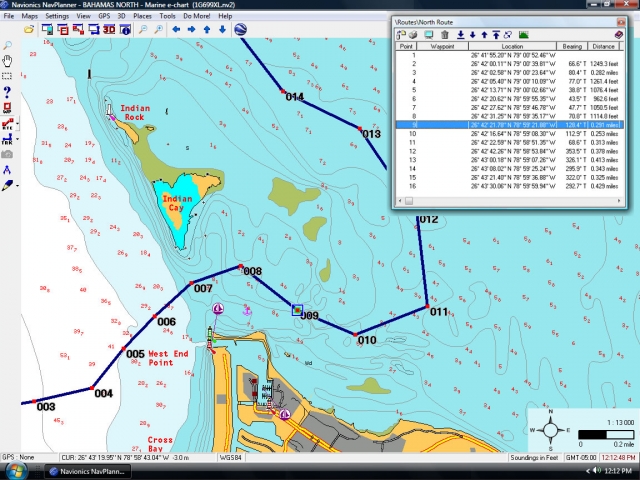Expand the route tool dropdown arrow
The height and width of the screenshot is (480, 640).
(17, 125)
